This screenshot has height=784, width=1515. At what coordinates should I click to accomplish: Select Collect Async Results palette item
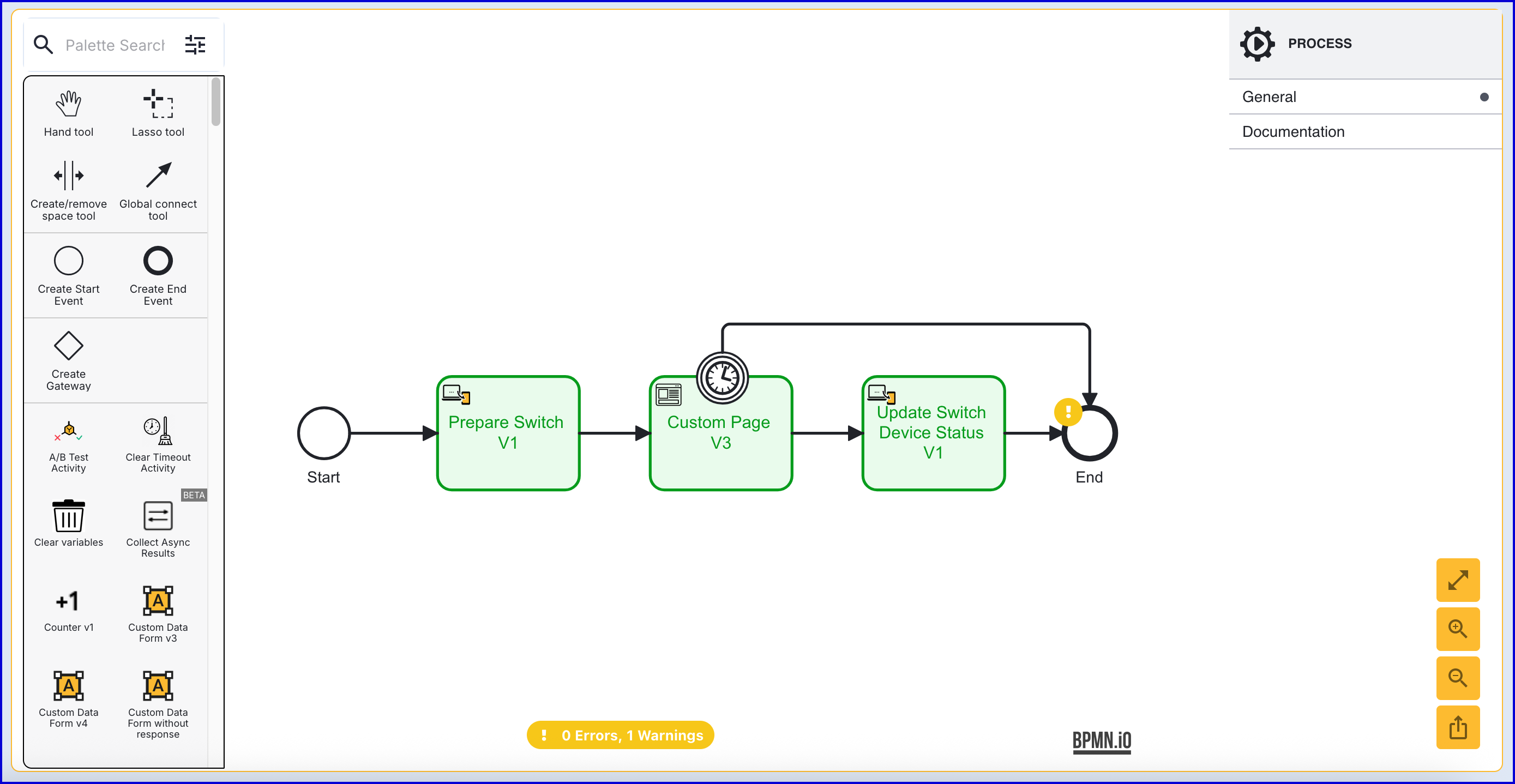(158, 516)
